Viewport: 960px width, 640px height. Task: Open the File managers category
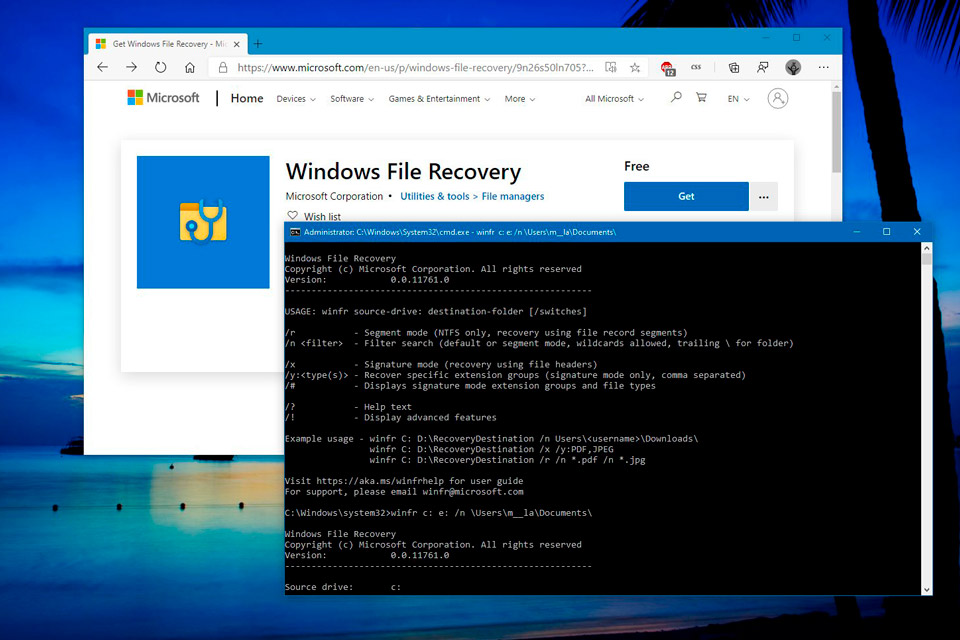click(x=512, y=196)
